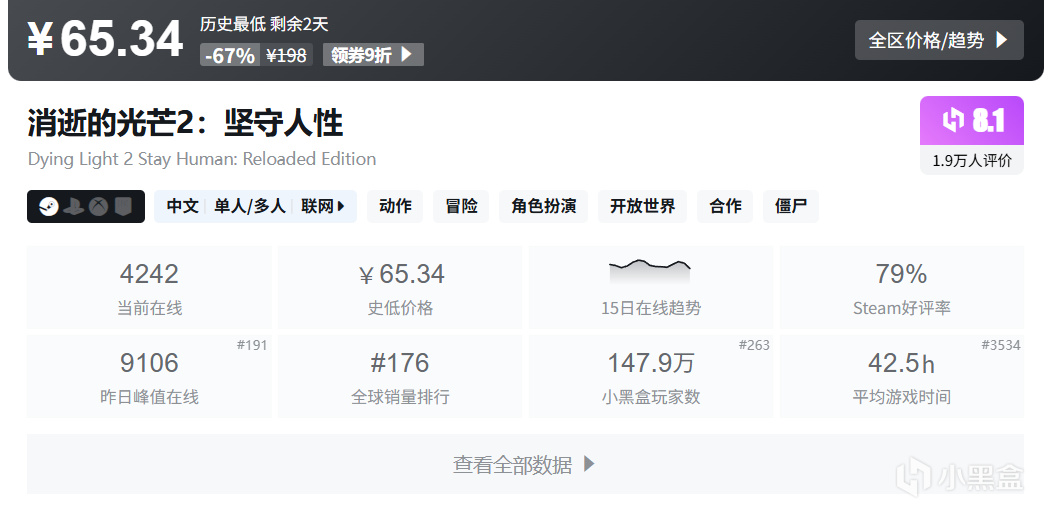
Task: Select the Steam platform icon
Action: pyautogui.click(x=48, y=206)
